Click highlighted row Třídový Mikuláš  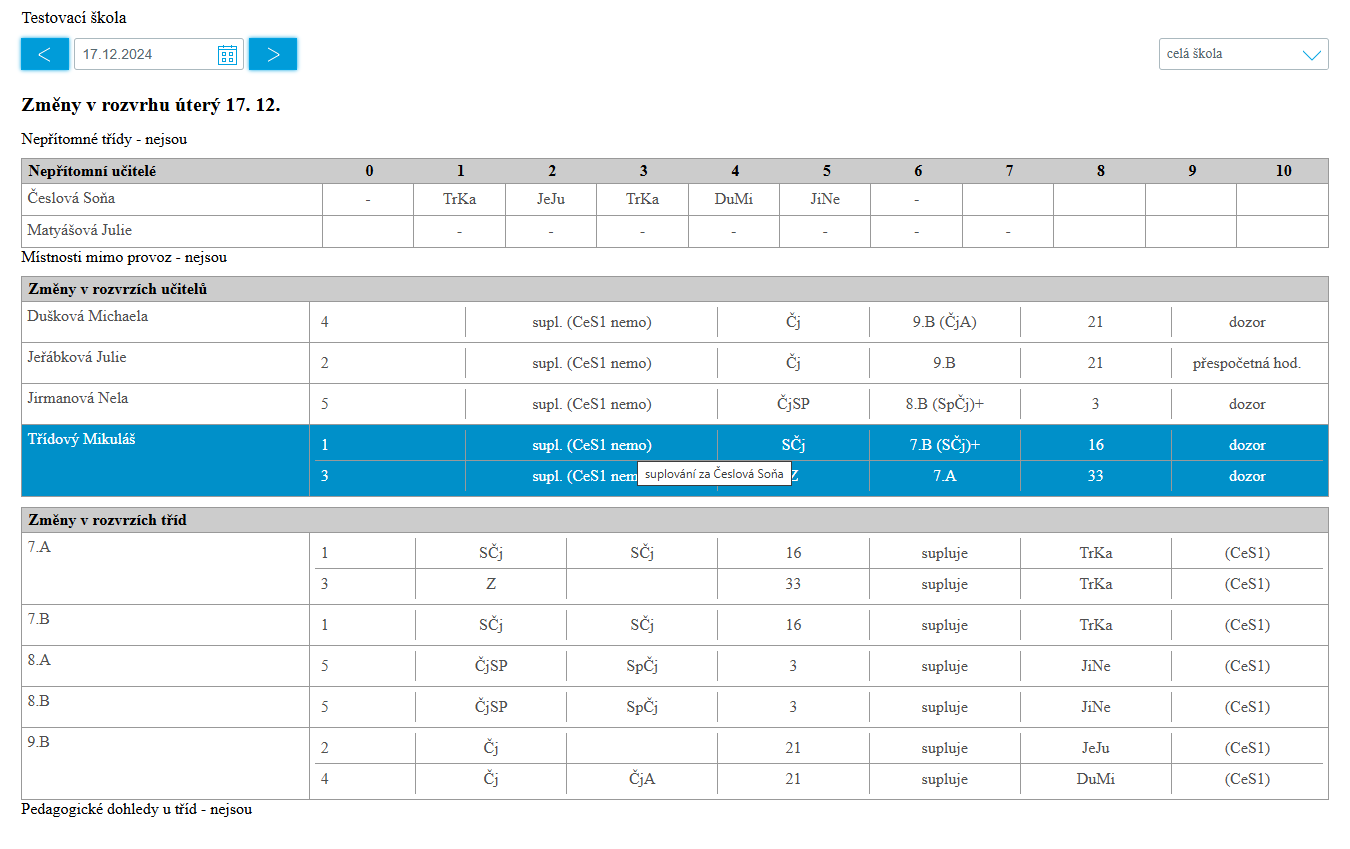click(x=675, y=460)
